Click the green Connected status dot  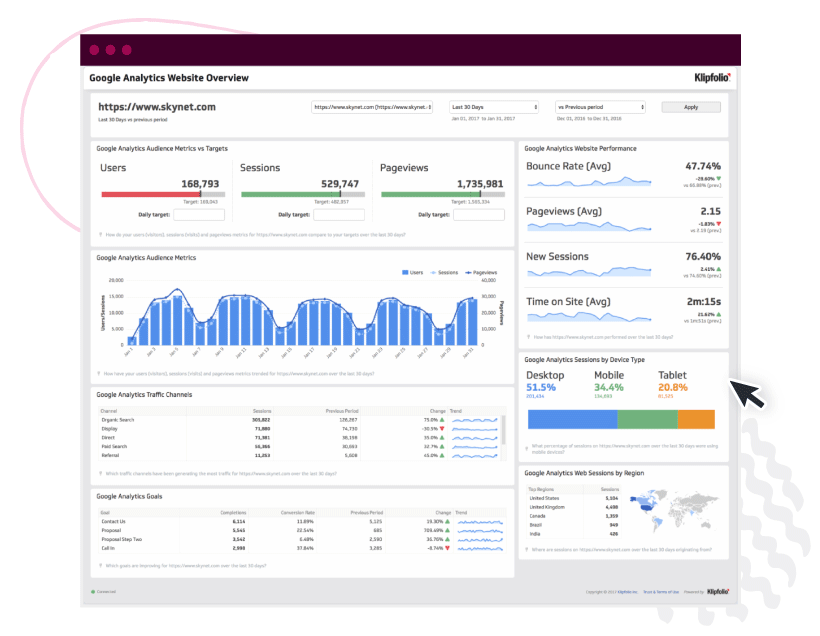coord(93,592)
